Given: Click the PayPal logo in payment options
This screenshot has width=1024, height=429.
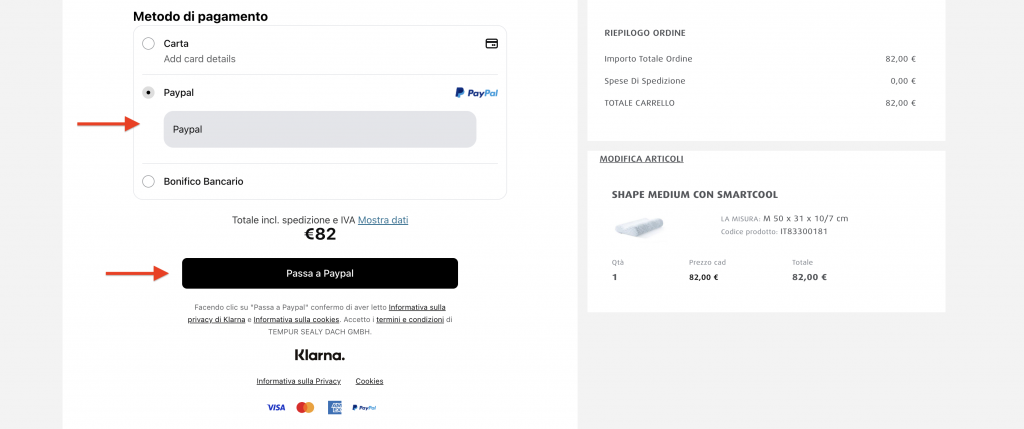Looking at the screenshot, I should point(477,93).
